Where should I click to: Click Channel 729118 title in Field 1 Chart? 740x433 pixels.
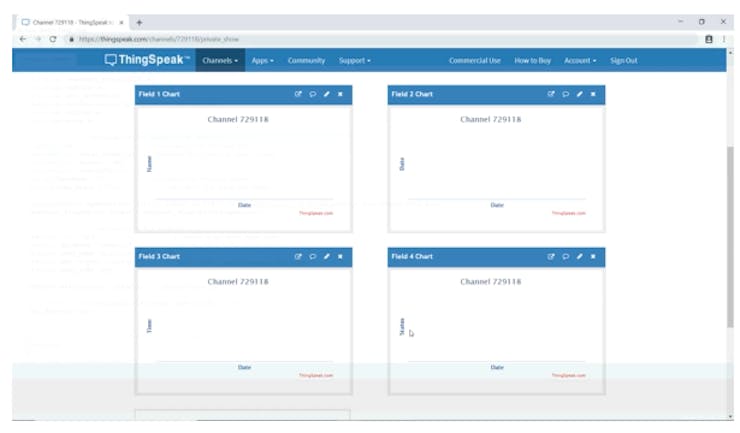238,119
